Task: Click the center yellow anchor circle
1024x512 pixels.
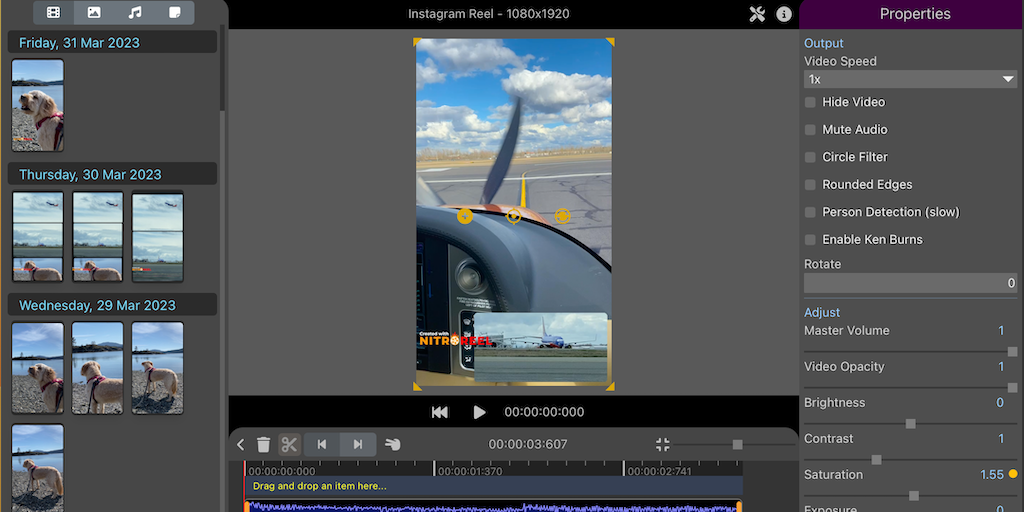Action: pos(514,216)
